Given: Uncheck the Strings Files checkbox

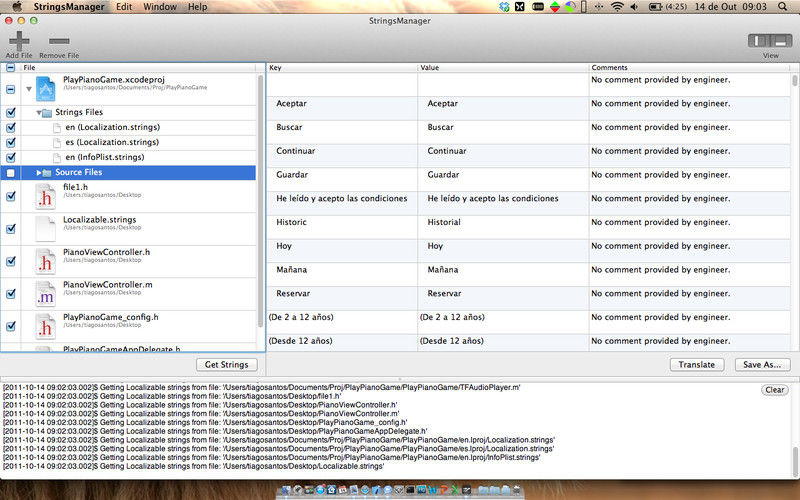Looking at the screenshot, I should click(11, 112).
